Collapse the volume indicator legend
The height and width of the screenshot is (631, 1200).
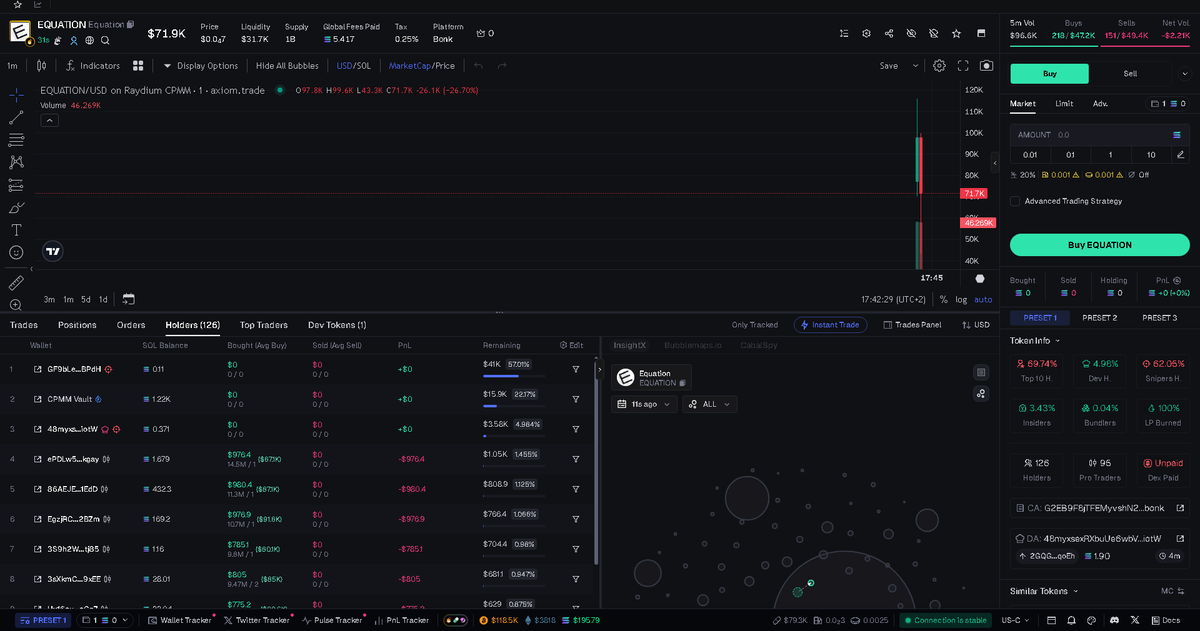(x=49, y=120)
